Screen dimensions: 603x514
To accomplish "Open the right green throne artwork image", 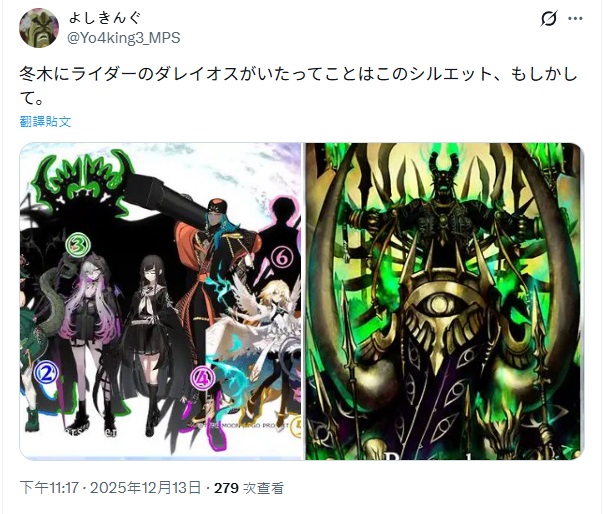I will [445, 301].
